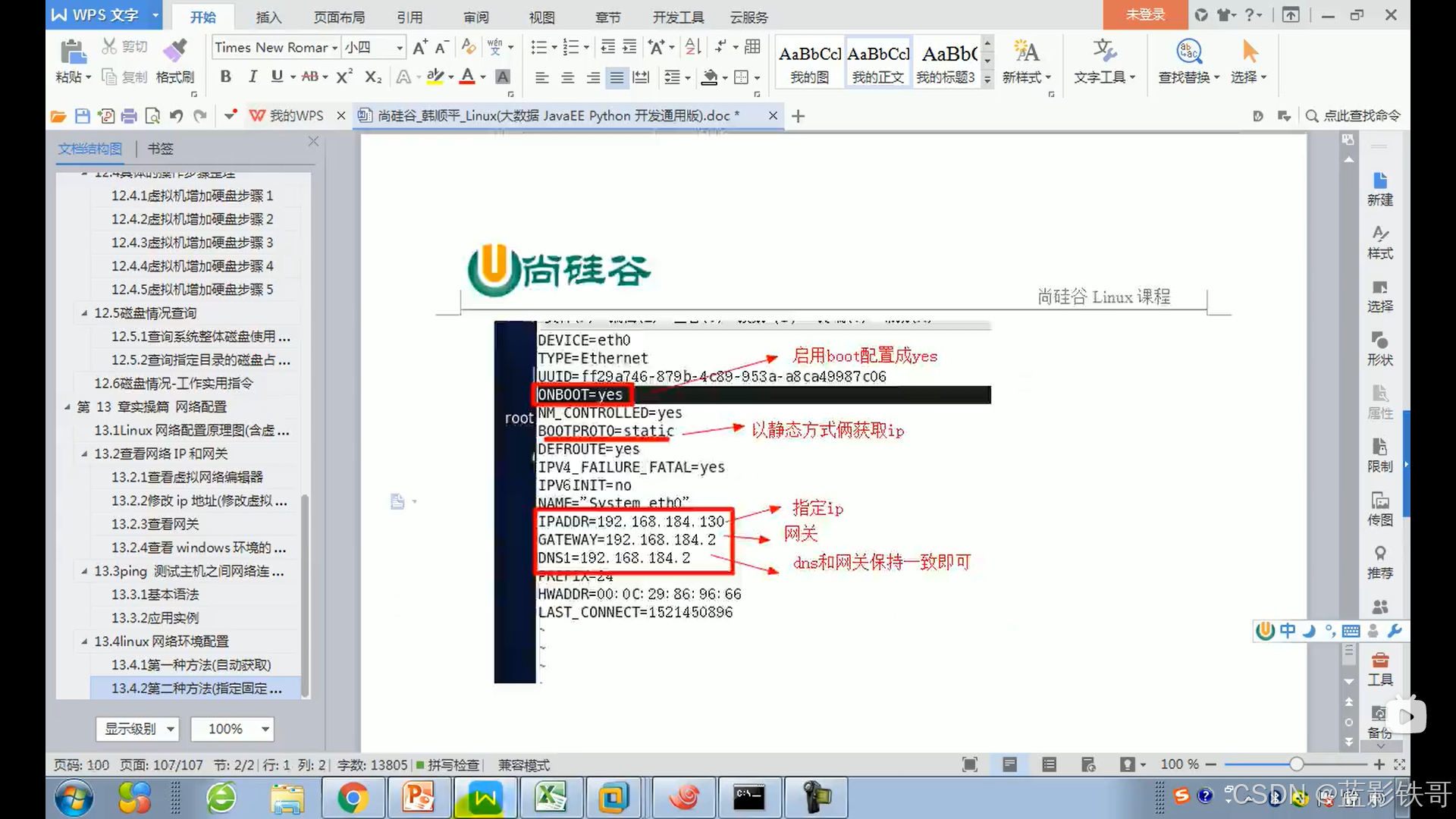Click the Text Tools icon
Screen dimensions: 1456x819
pyautogui.click(x=1104, y=52)
